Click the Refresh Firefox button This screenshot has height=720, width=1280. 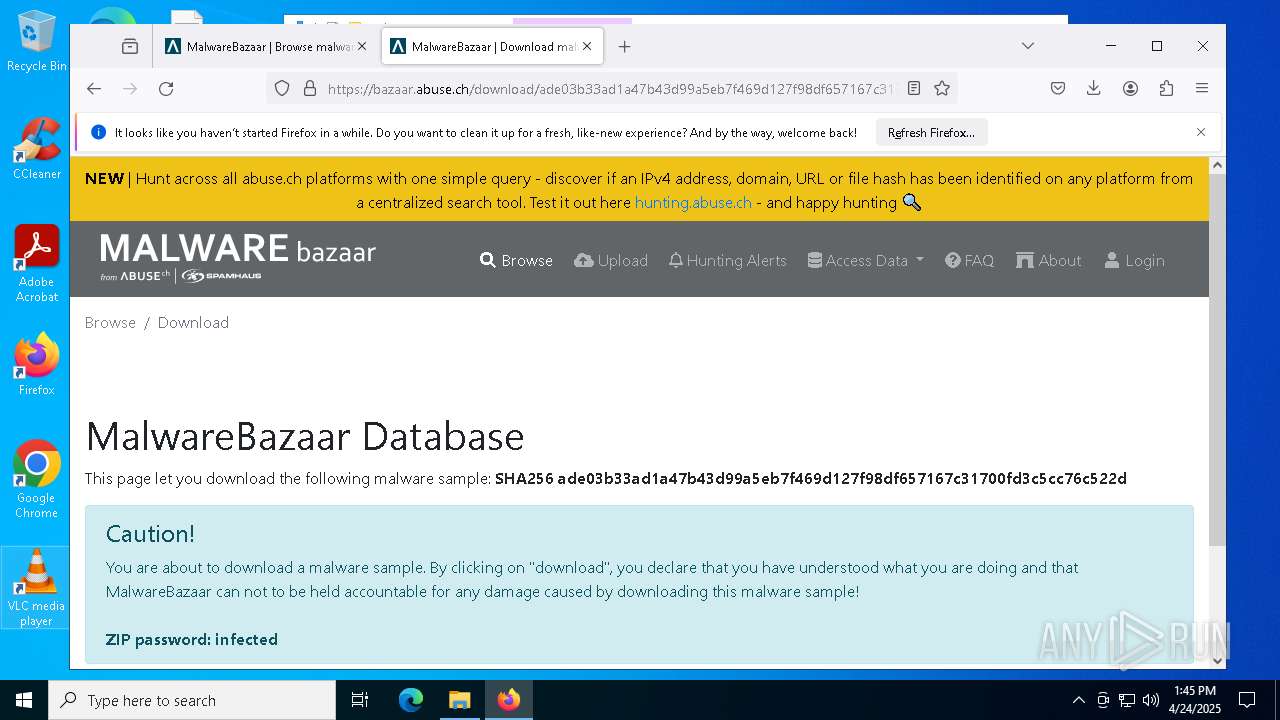931,132
